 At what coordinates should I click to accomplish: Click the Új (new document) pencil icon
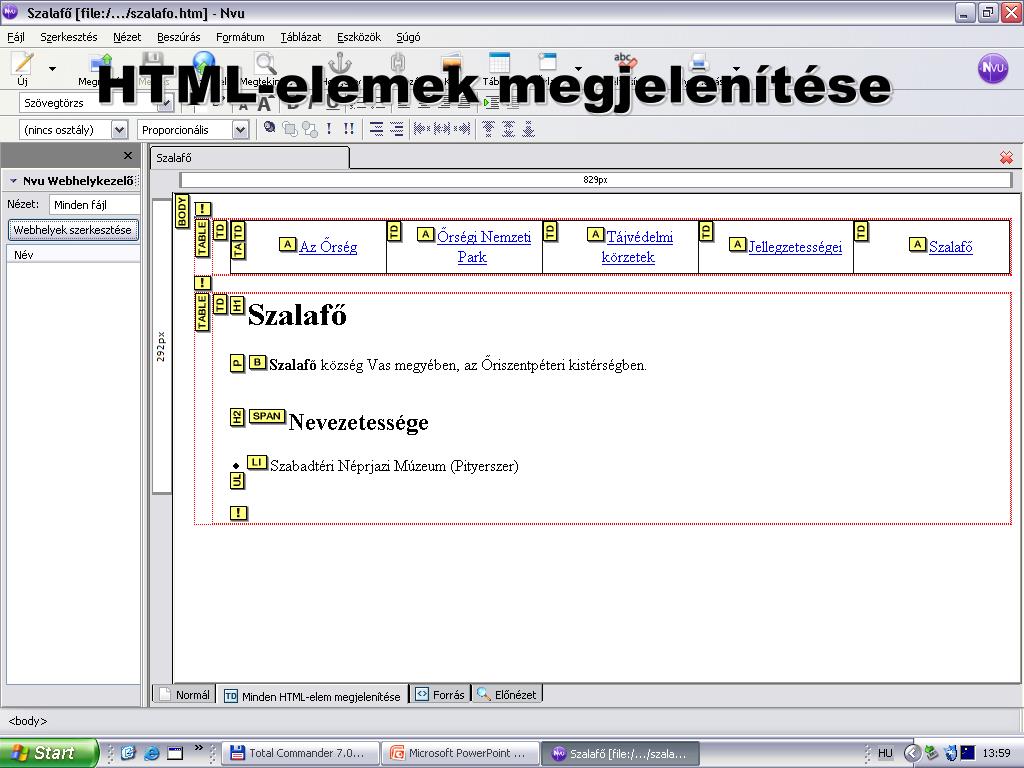[23, 63]
